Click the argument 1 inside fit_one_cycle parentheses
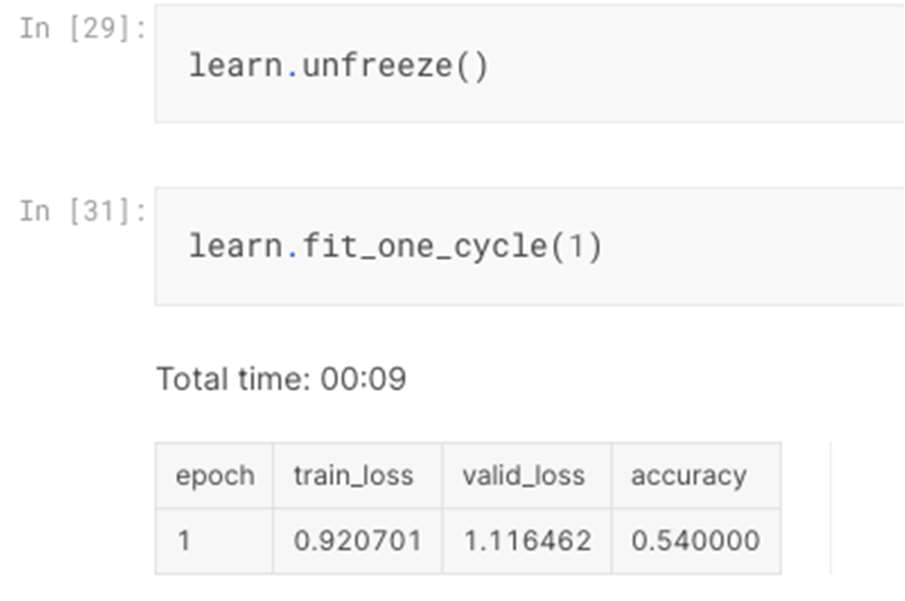The image size is (905, 601). pos(577,246)
